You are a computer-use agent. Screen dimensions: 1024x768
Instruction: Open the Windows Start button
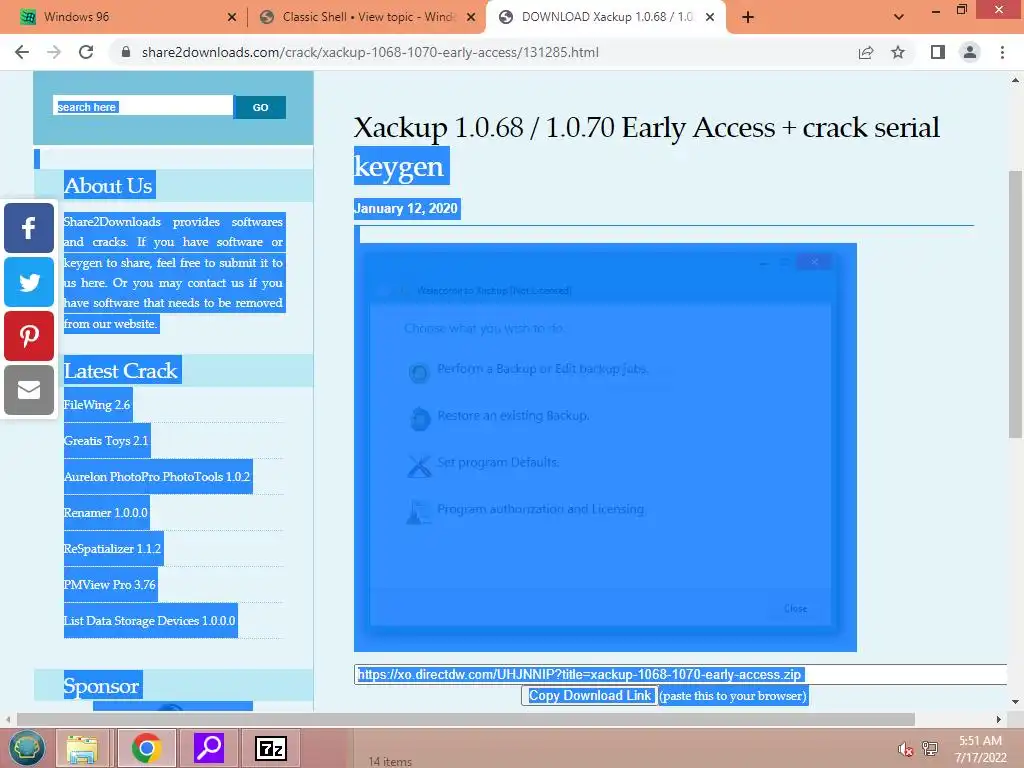pyautogui.click(x=27, y=747)
